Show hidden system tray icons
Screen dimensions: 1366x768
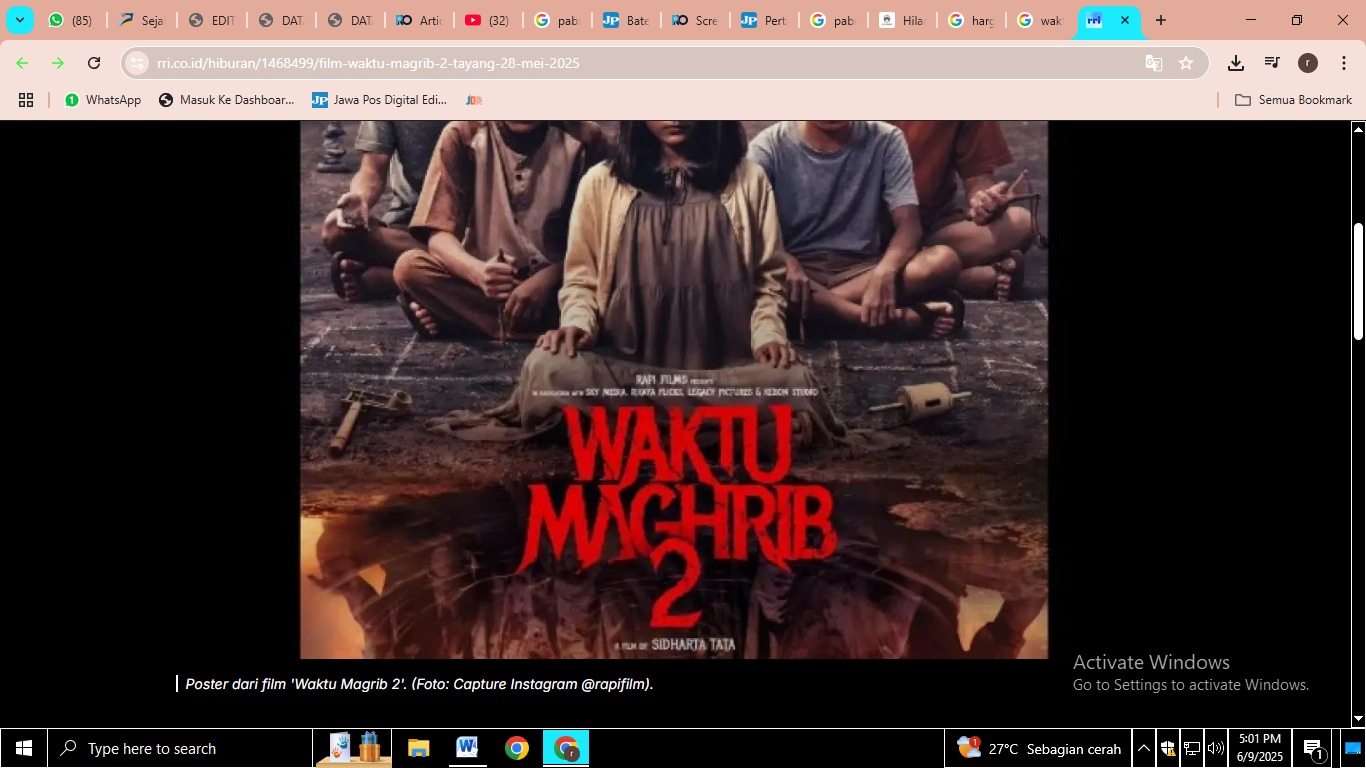[x=1144, y=748]
